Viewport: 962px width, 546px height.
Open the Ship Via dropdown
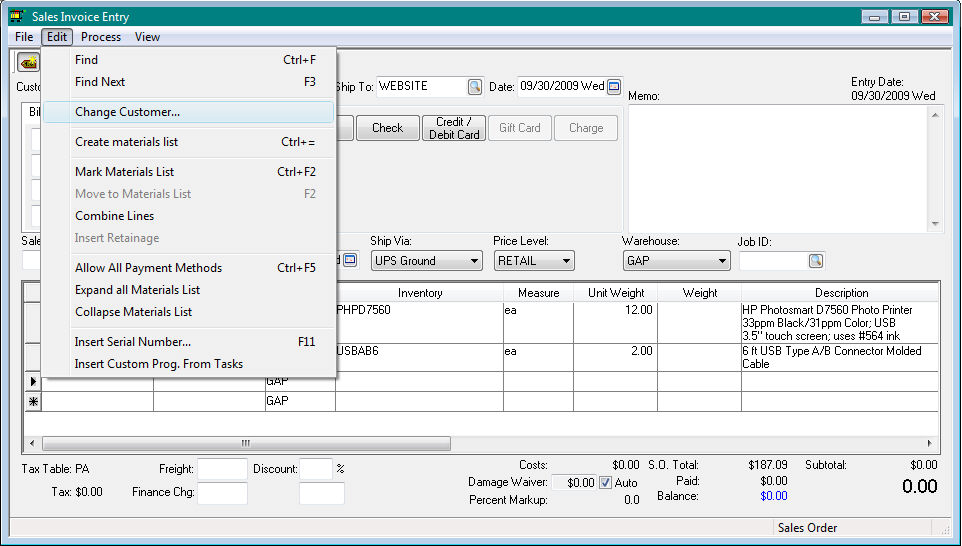point(427,261)
